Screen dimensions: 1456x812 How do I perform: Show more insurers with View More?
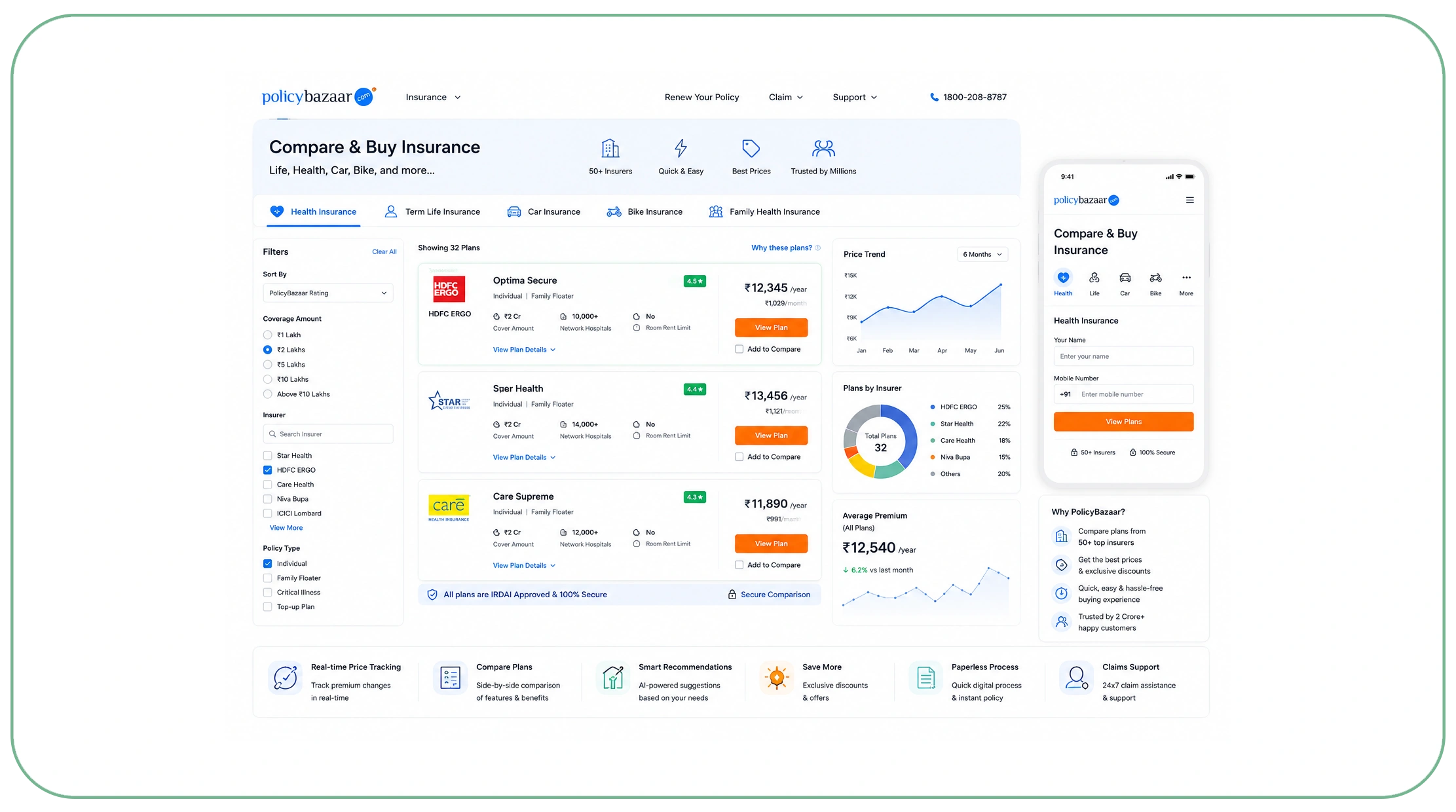(286, 528)
